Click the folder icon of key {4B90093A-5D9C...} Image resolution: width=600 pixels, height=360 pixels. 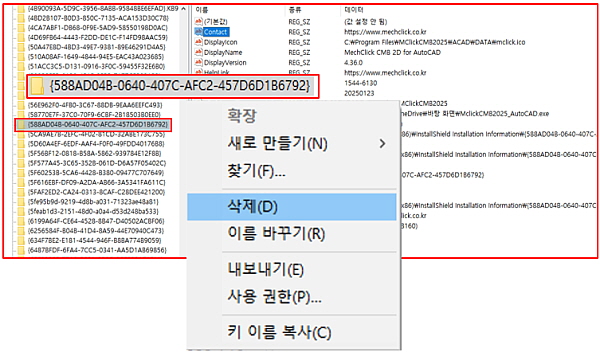point(21,9)
